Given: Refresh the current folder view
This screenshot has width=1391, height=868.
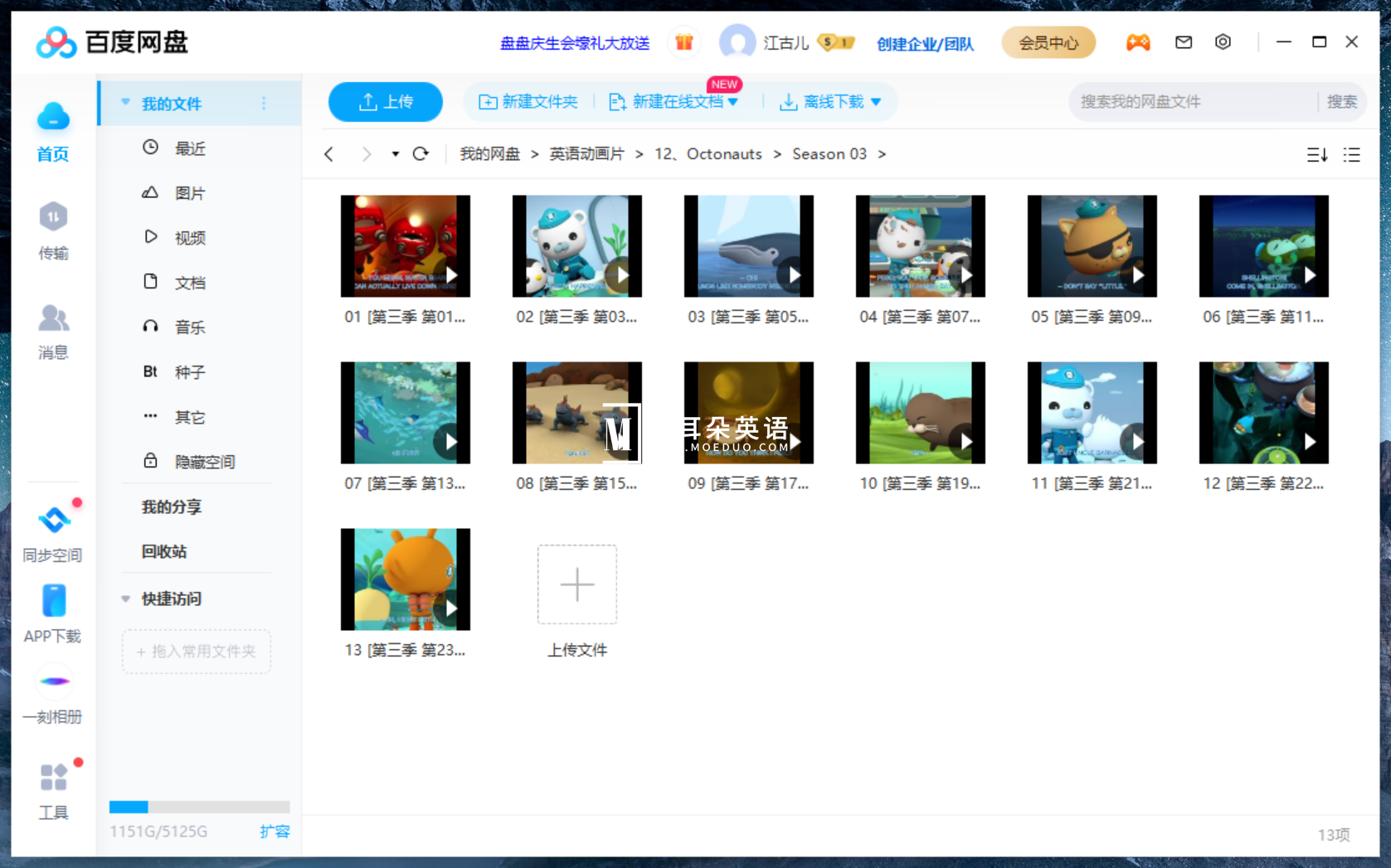Looking at the screenshot, I should click(421, 153).
